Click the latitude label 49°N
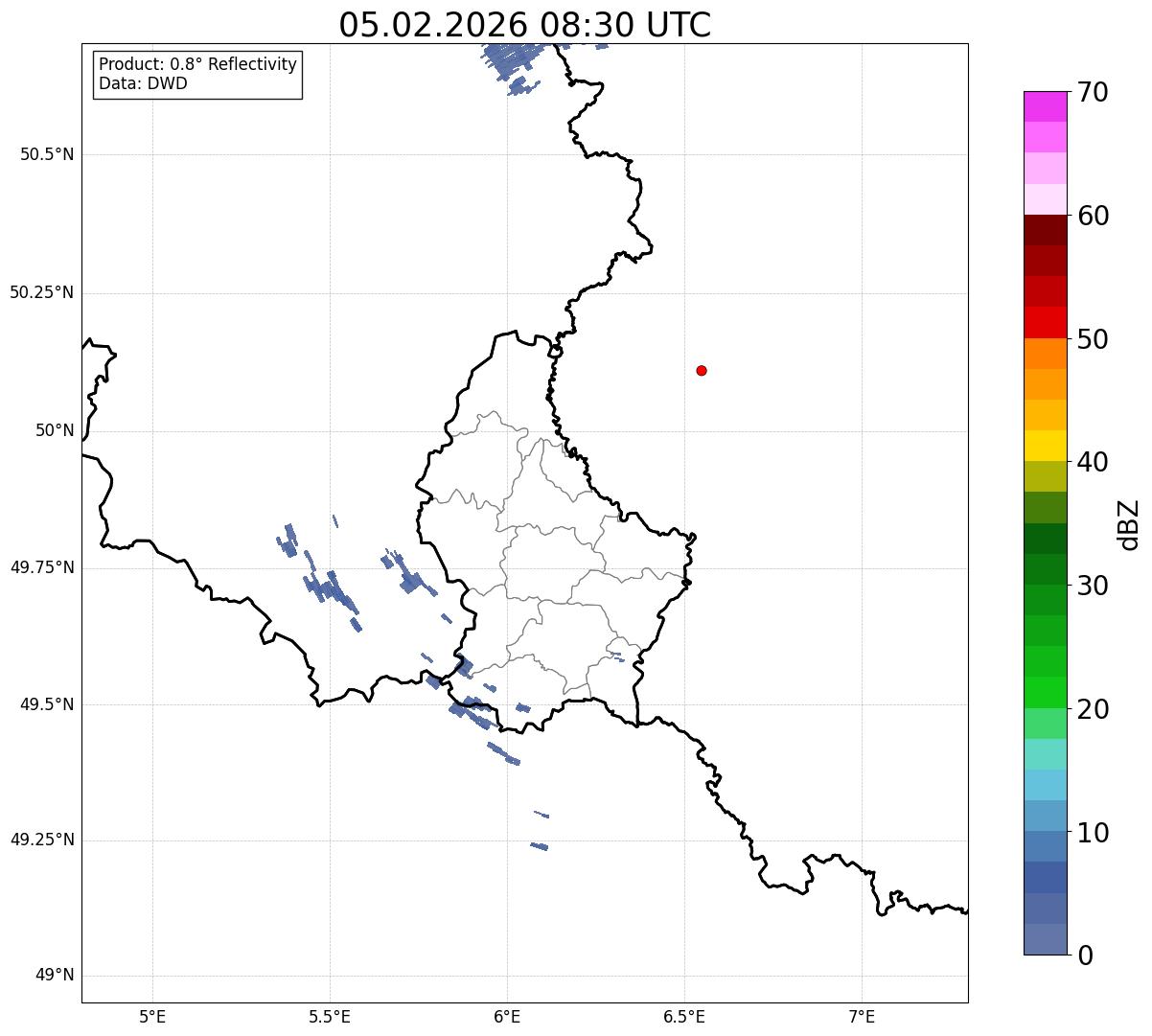This screenshot has width=1152, height=1036. [x=55, y=976]
